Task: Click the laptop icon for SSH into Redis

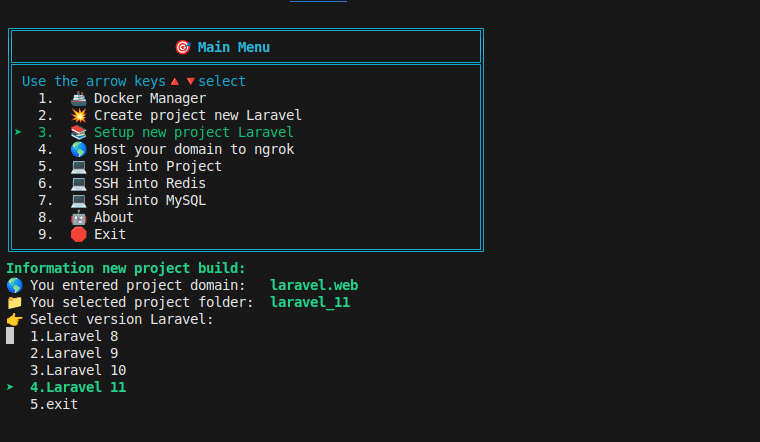Action: tap(79, 183)
